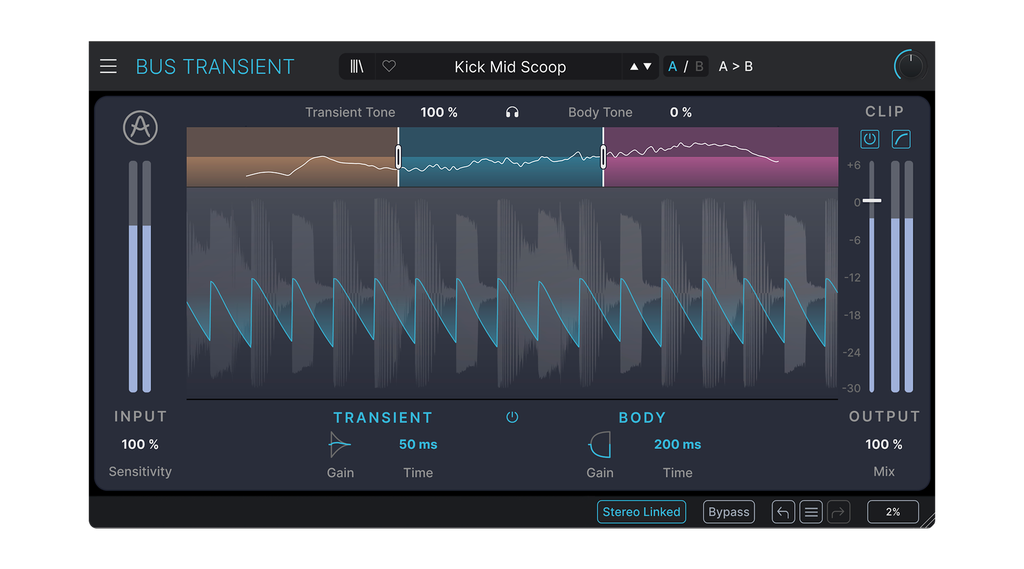This screenshot has width=1024, height=569.
Task: Click the Body Gain shape icon
Action: [600, 445]
